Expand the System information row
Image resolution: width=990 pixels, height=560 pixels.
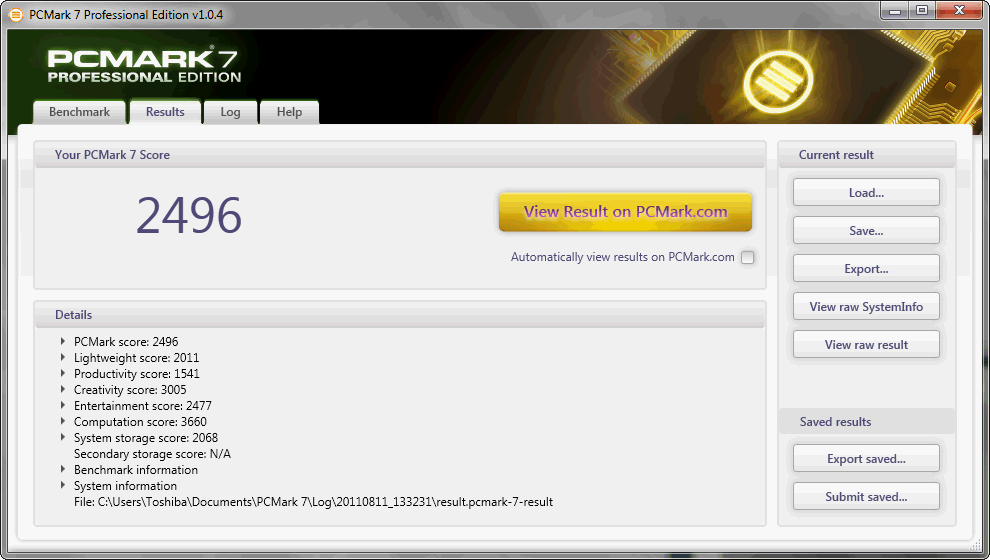[x=63, y=485]
